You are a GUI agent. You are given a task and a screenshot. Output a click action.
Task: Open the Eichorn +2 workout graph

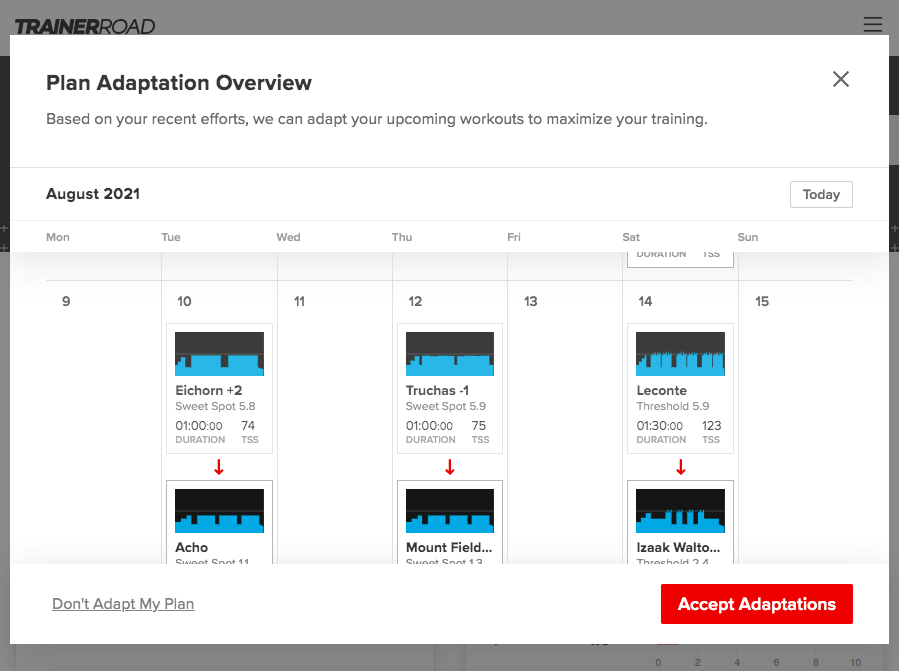tap(220, 354)
